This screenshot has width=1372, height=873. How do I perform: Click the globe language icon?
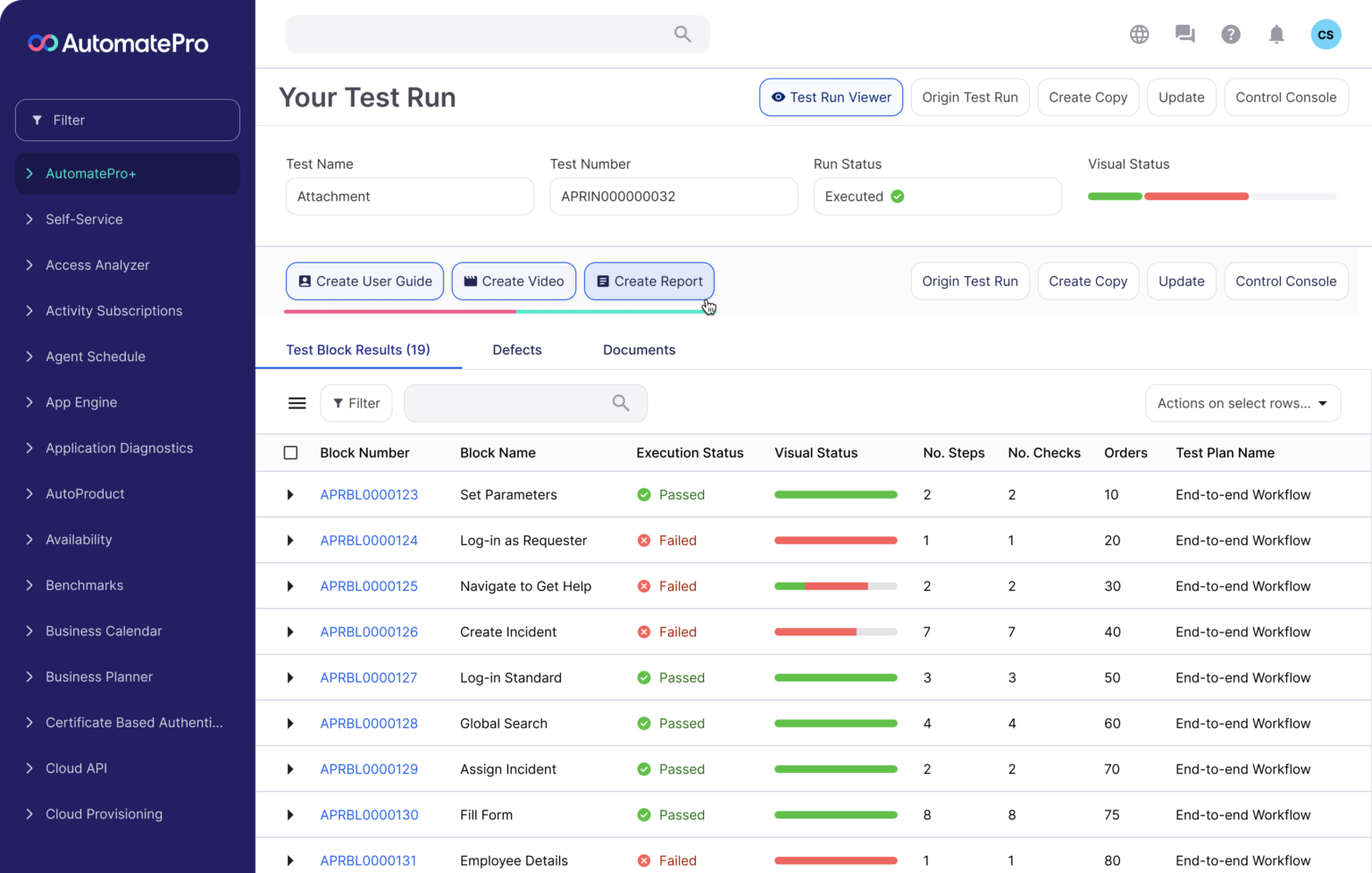1139,34
